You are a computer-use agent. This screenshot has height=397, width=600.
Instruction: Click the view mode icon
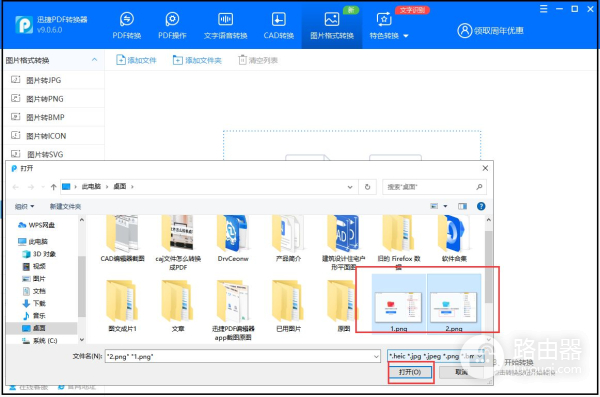pos(434,206)
